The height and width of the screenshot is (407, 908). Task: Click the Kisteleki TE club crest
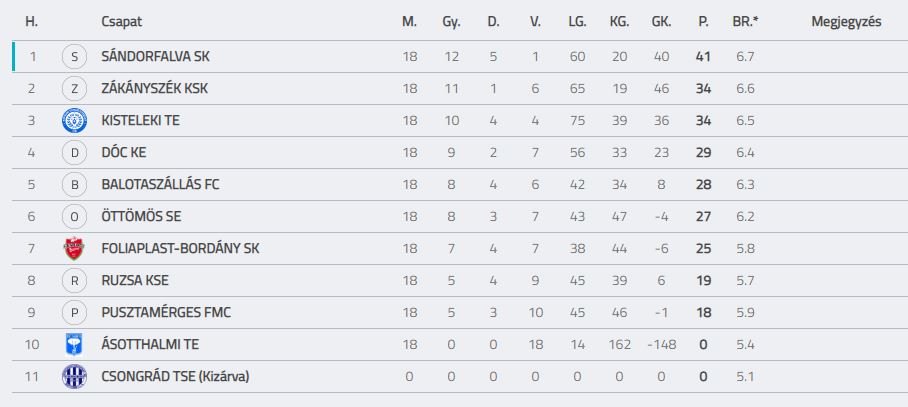[74, 120]
